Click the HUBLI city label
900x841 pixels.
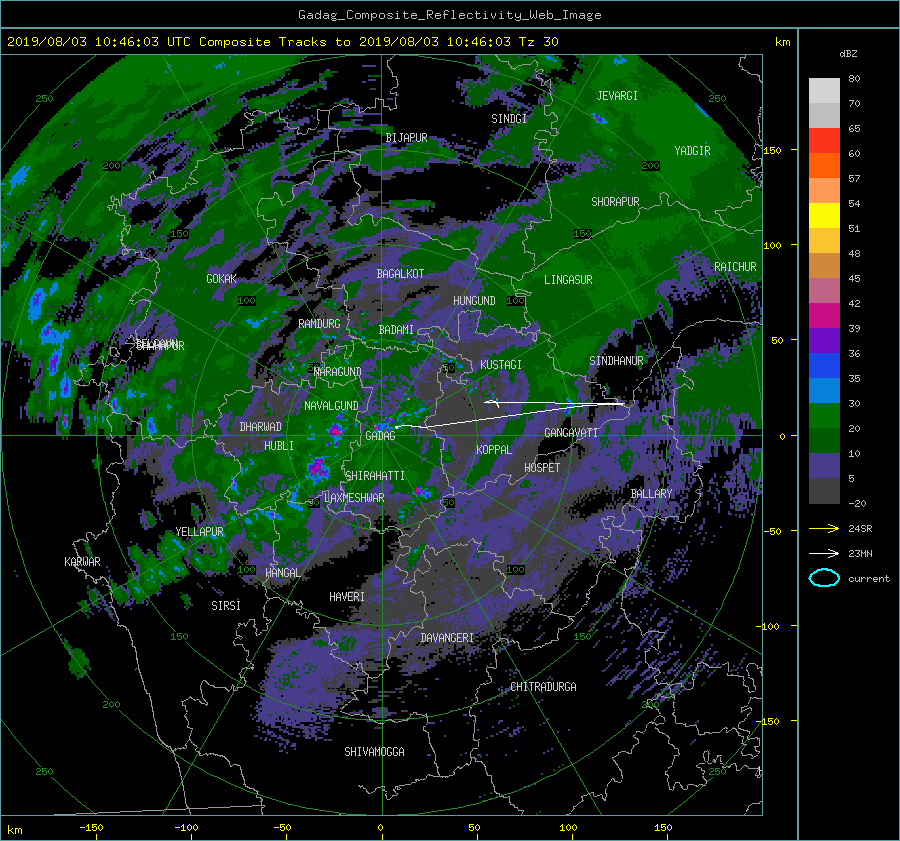(279, 445)
